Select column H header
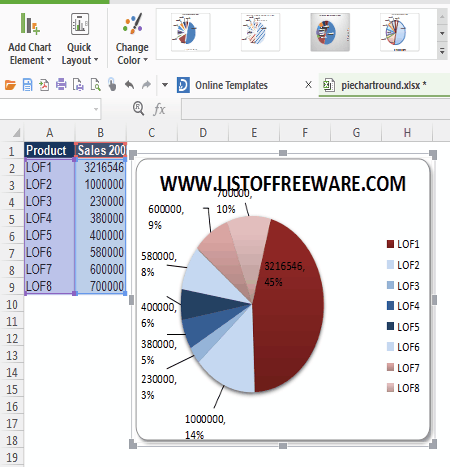The height and width of the screenshot is (467, 450). [x=407, y=133]
